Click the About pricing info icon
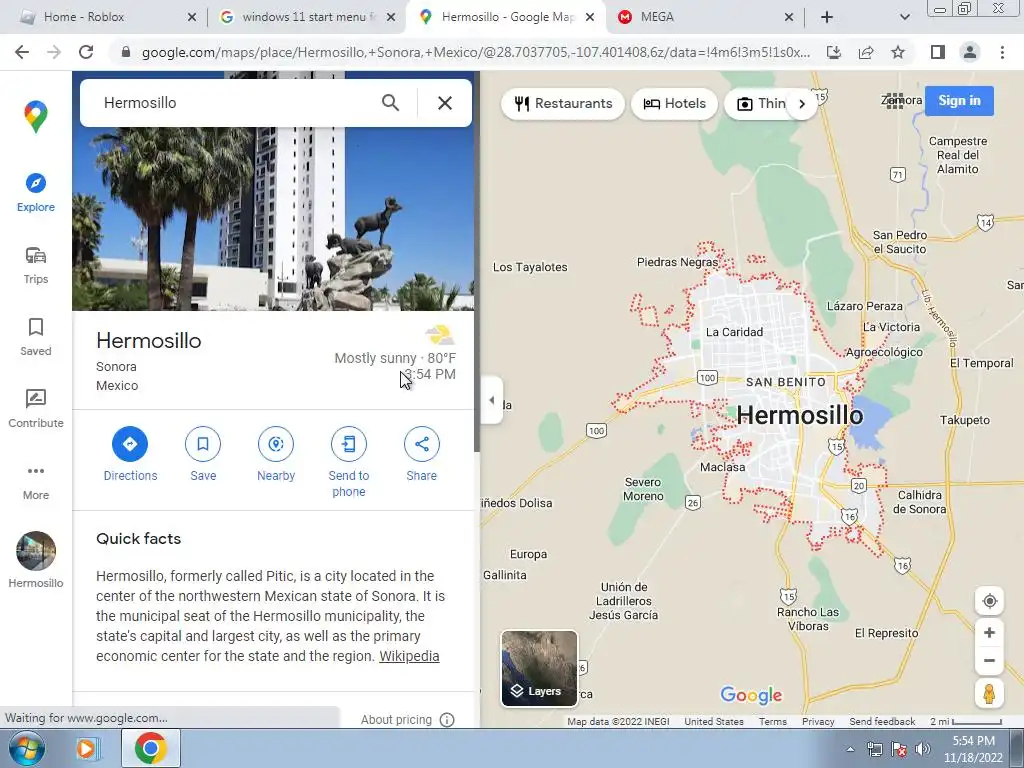This screenshot has height=768, width=1024. click(447, 720)
